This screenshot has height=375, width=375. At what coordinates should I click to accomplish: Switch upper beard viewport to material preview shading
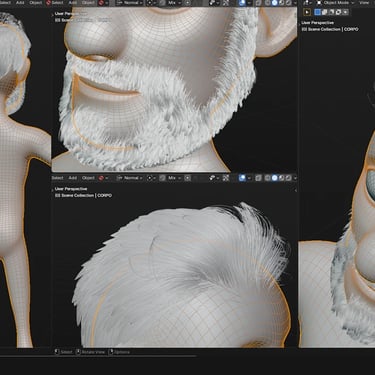click(281, 3)
